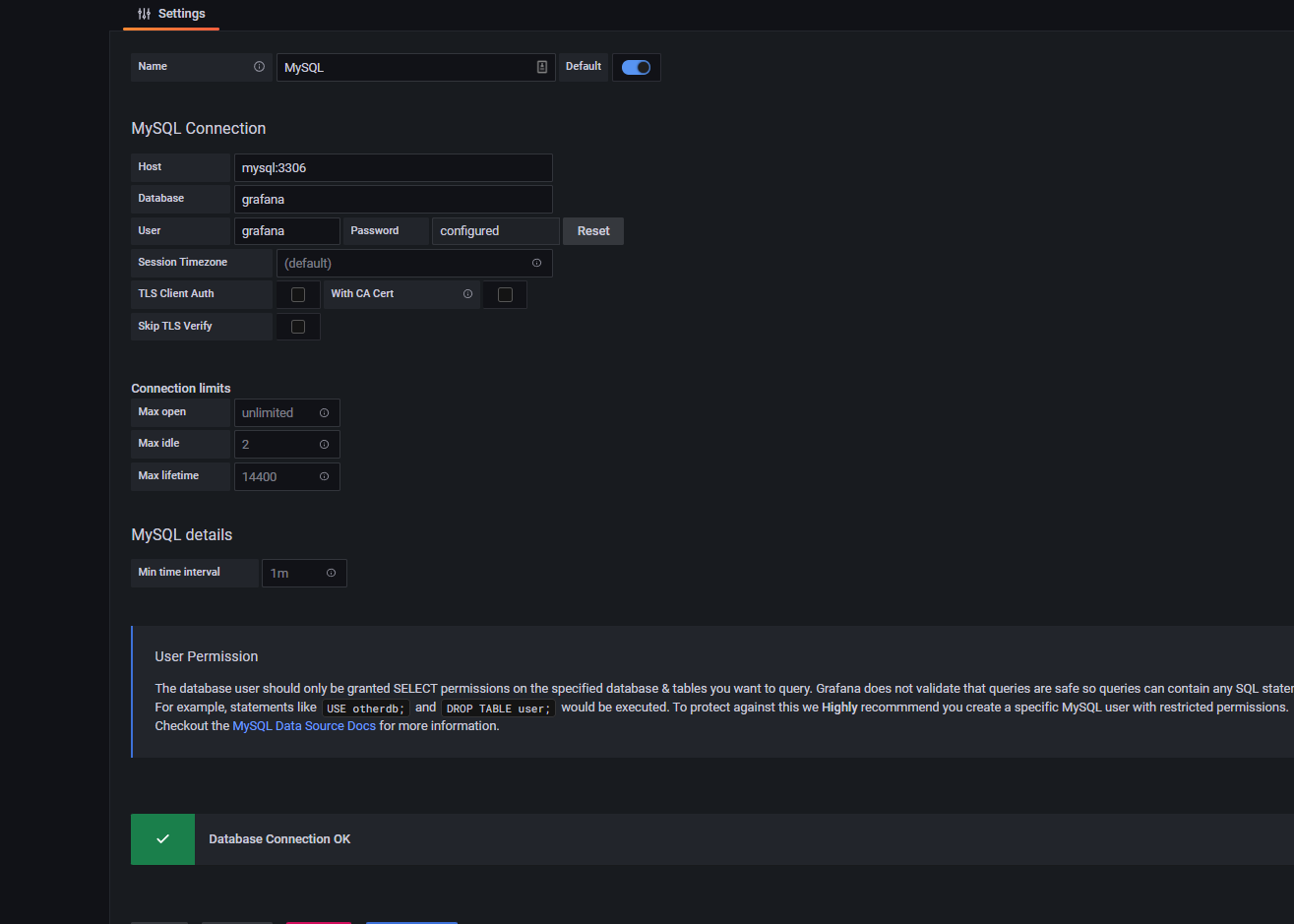The width and height of the screenshot is (1294, 924).
Task: Edit the Database field
Action: [x=394, y=199]
